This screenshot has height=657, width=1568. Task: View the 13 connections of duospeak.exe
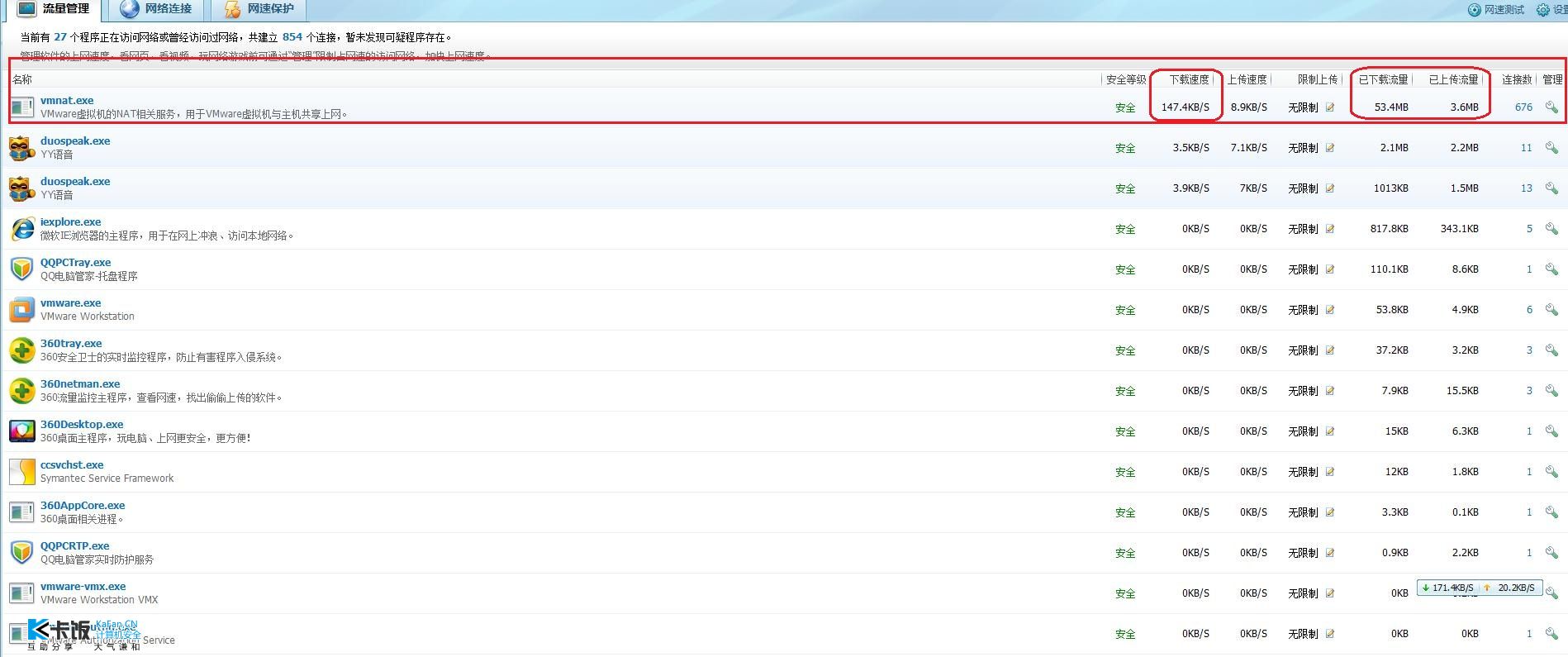(1526, 188)
